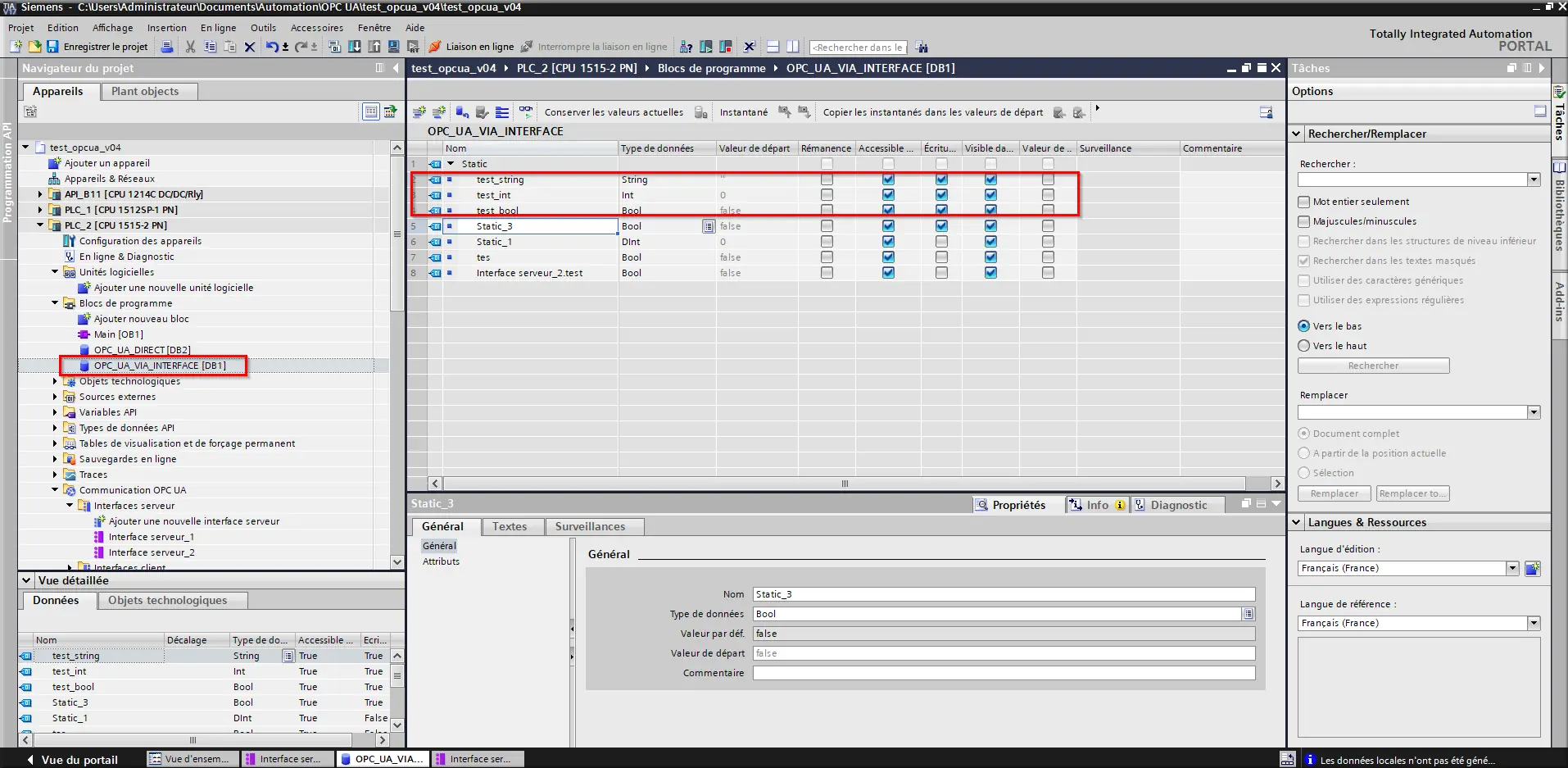1568x768 pixels.
Task: Expand PLC_1 CPU 1512SP-1 PN node
Action: [40, 210]
